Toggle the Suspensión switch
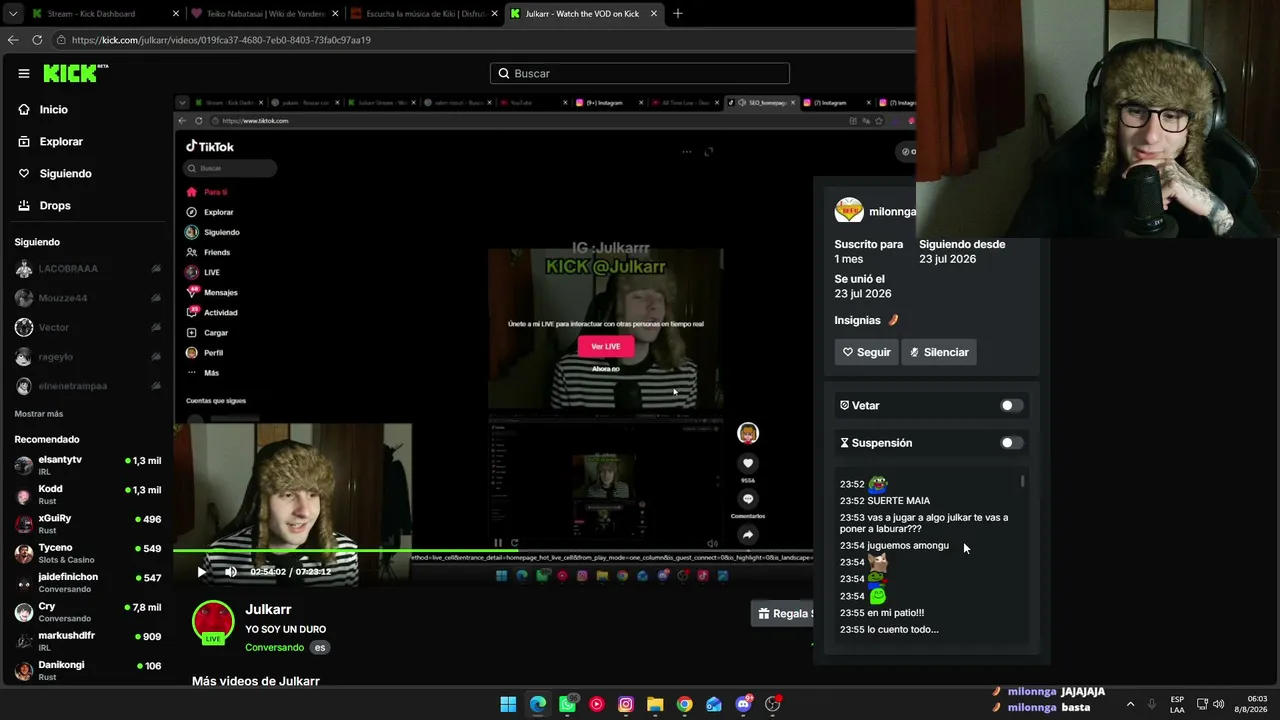This screenshot has width=1280, height=720. [1011, 443]
